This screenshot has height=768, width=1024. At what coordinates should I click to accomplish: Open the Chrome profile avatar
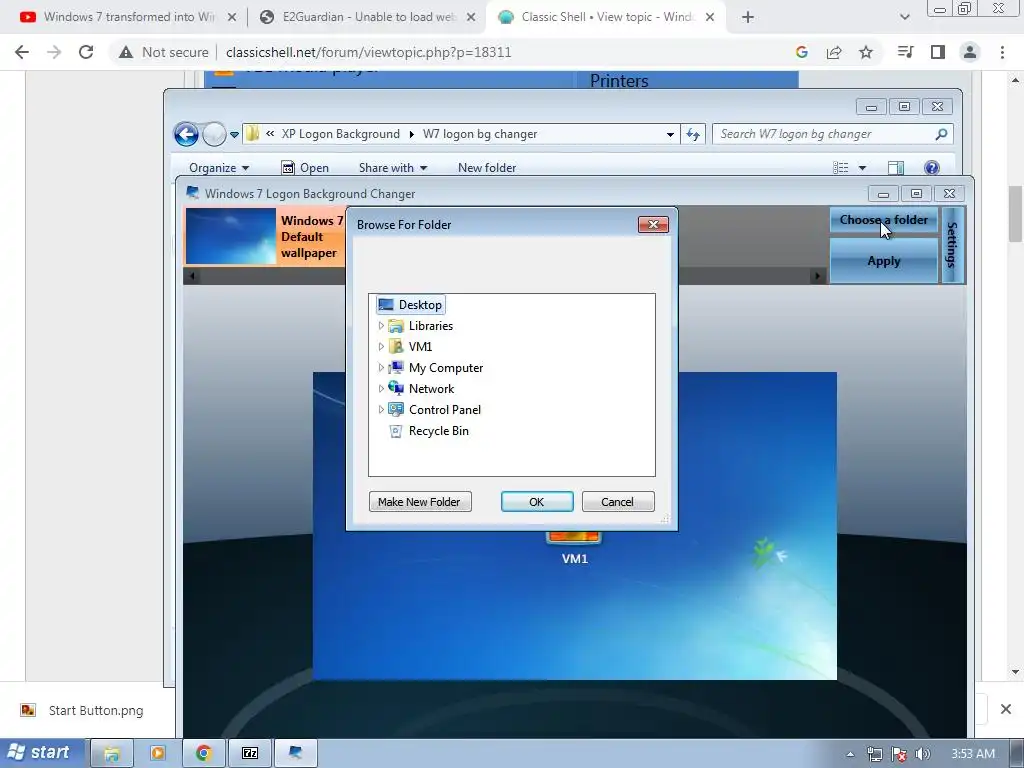(970, 52)
